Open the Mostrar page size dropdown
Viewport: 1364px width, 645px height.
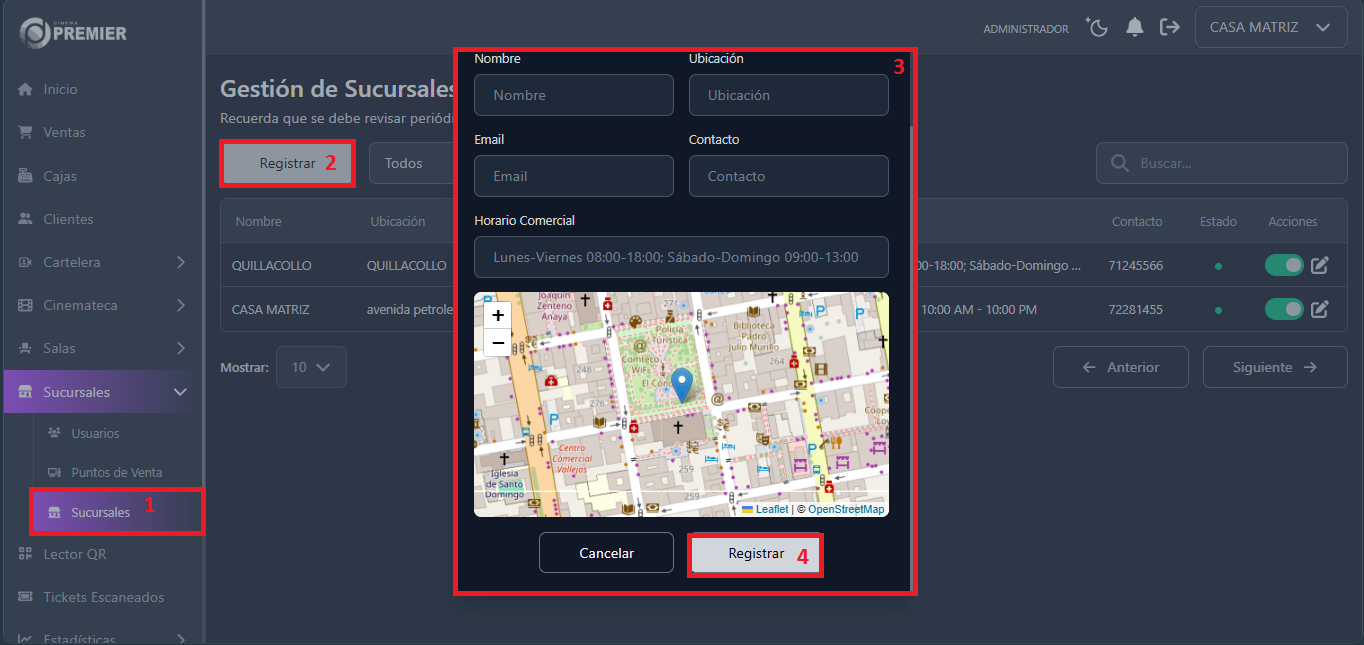(x=311, y=367)
